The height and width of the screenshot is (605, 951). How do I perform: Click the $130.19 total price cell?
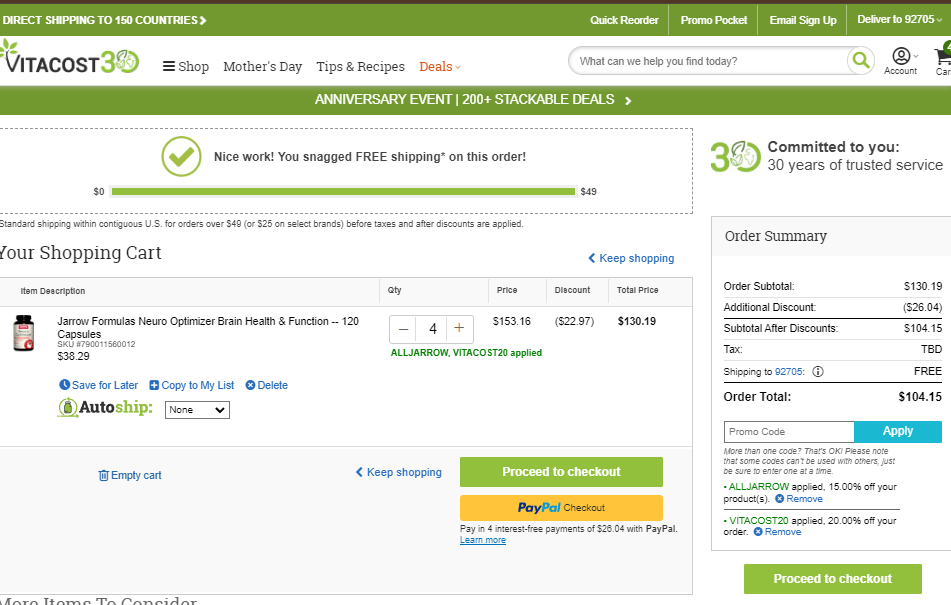pos(637,321)
